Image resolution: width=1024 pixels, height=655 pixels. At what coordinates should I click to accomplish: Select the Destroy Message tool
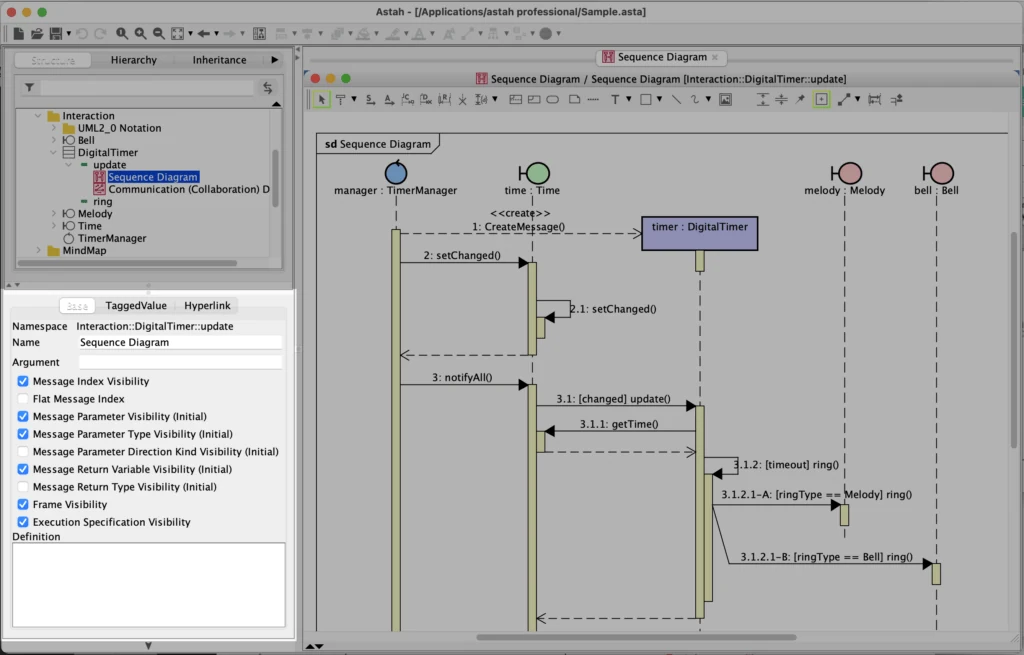point(426,99)
